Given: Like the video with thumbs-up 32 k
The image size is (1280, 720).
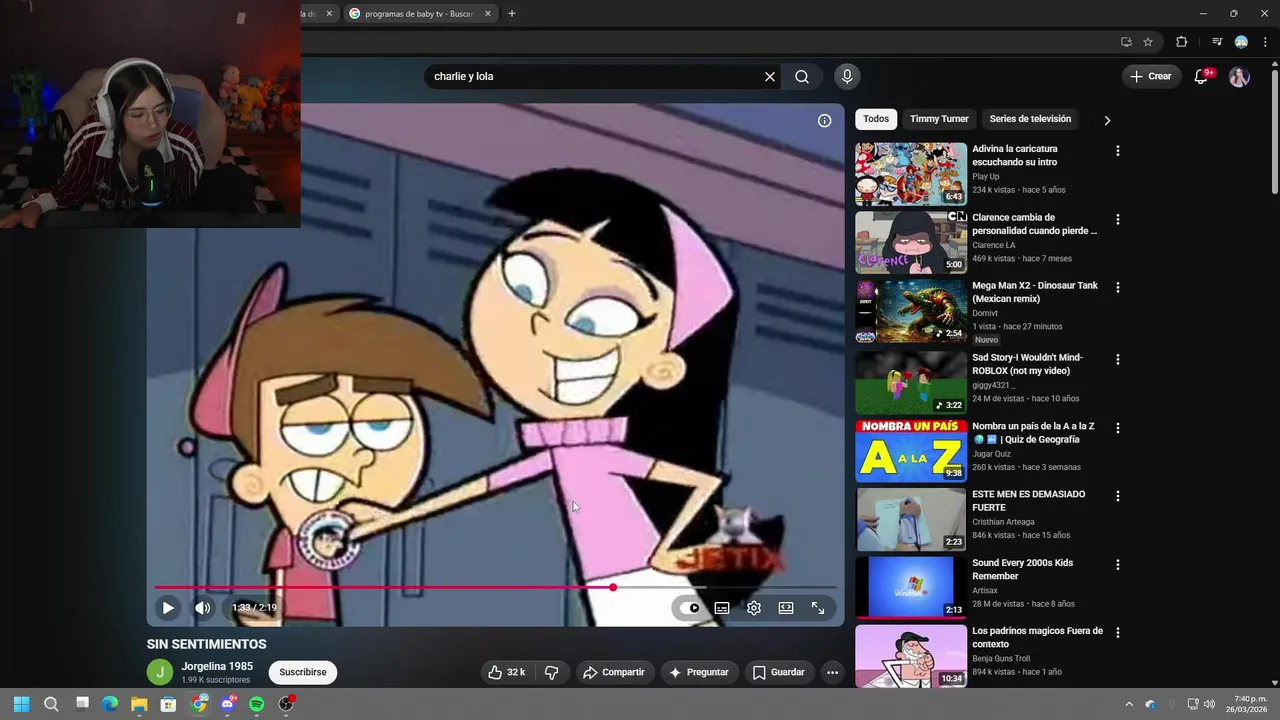Looking at the screenshot, I should [x=507, y=672].
